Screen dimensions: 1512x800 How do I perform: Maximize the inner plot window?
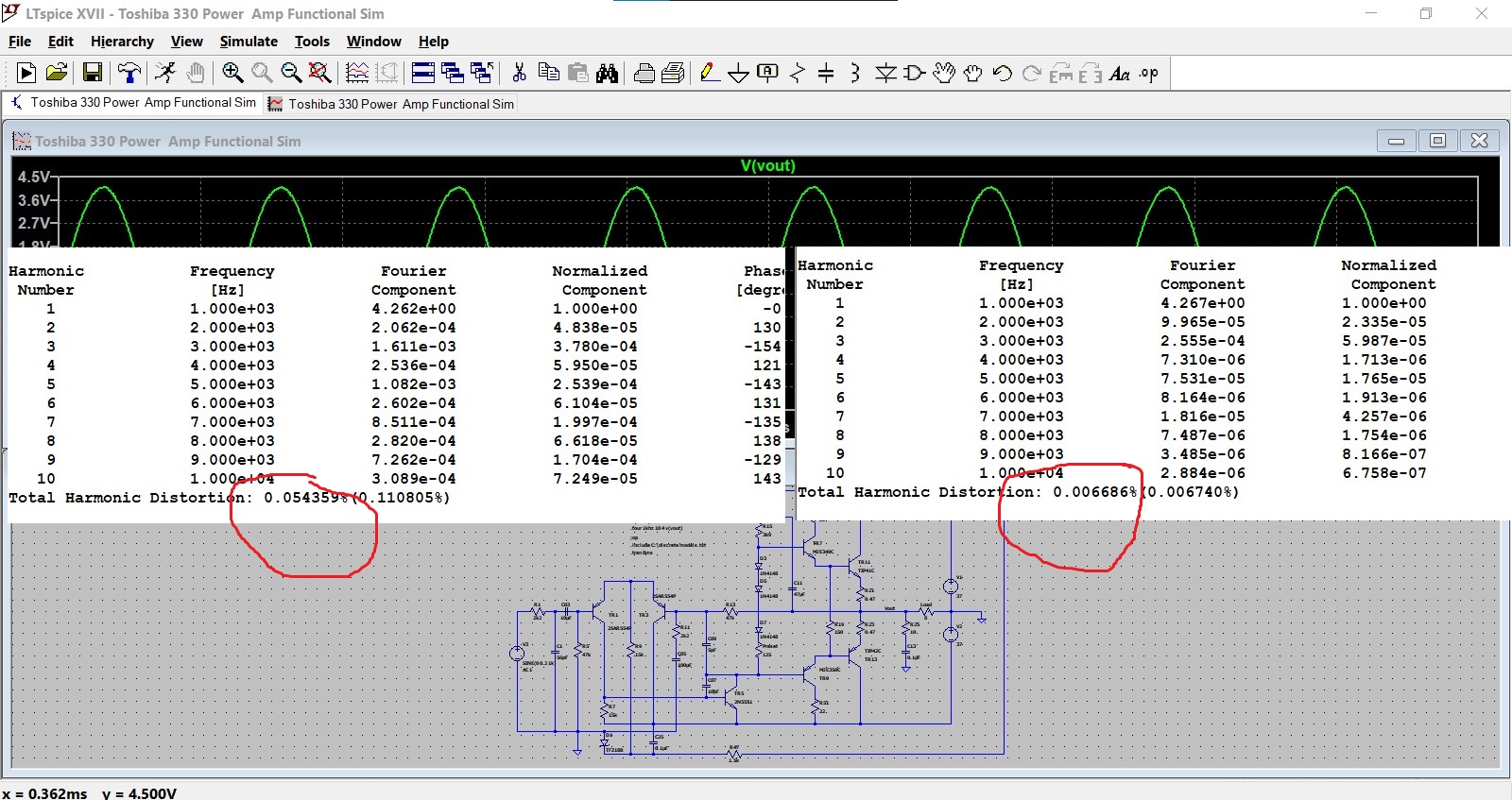[x=1437, y=141]
